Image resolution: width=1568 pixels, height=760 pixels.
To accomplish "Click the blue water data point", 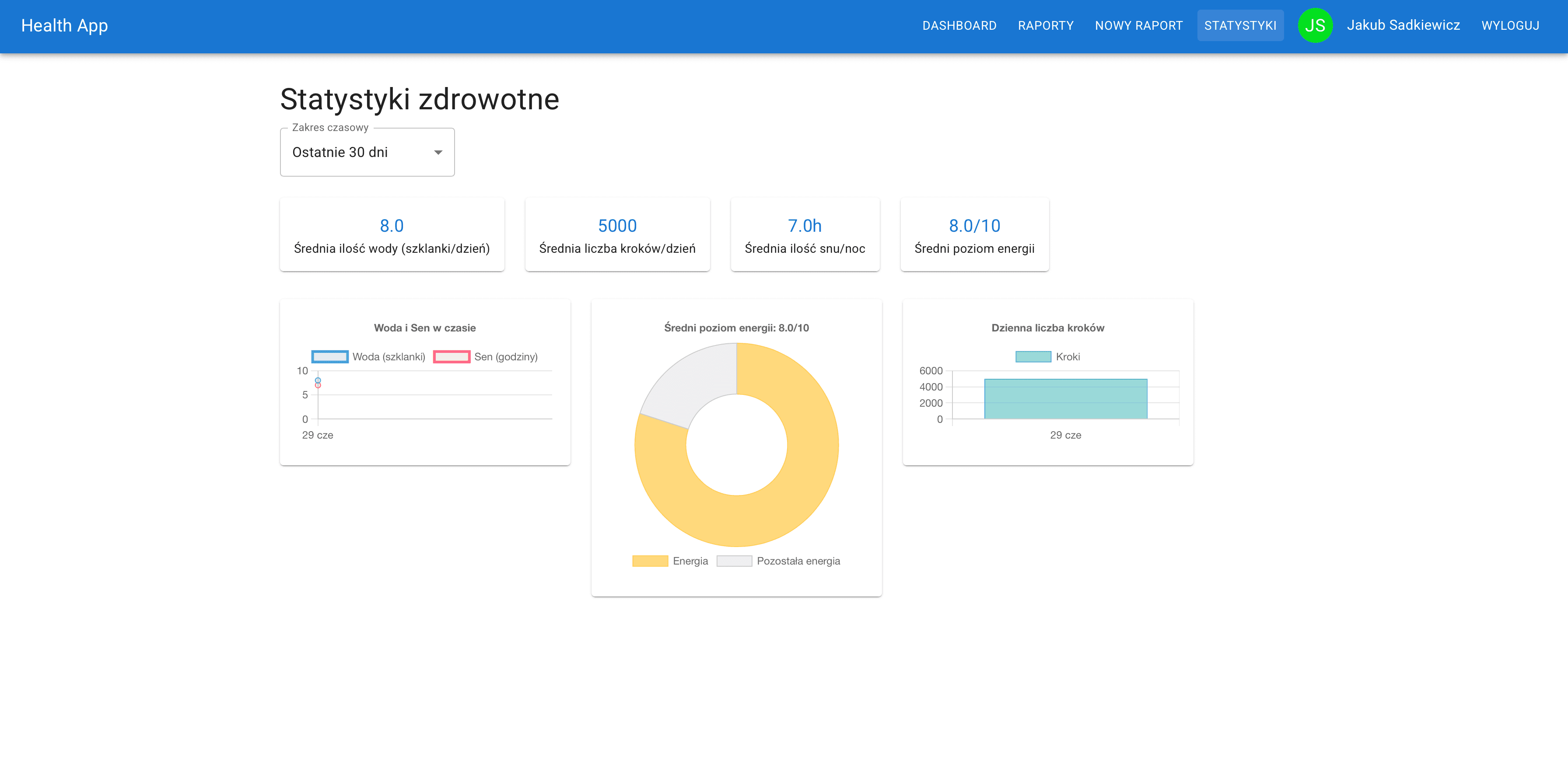I will (x=318, y=380).
